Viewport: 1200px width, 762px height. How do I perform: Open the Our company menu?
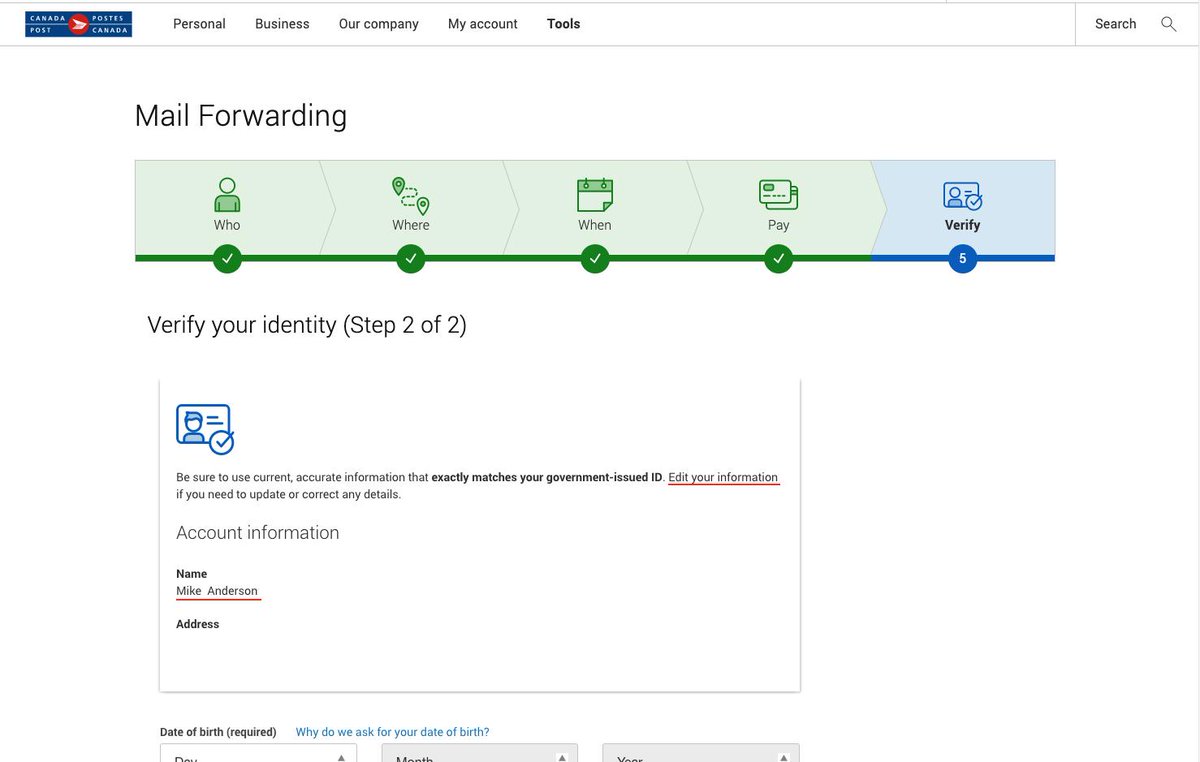379,23
